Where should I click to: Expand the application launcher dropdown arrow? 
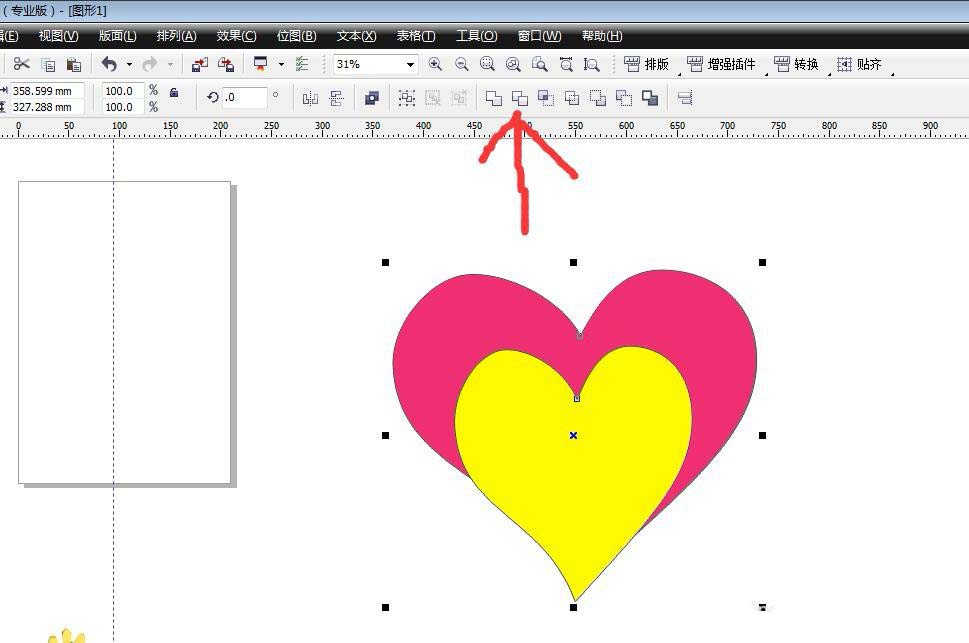[x=281, y=64]
